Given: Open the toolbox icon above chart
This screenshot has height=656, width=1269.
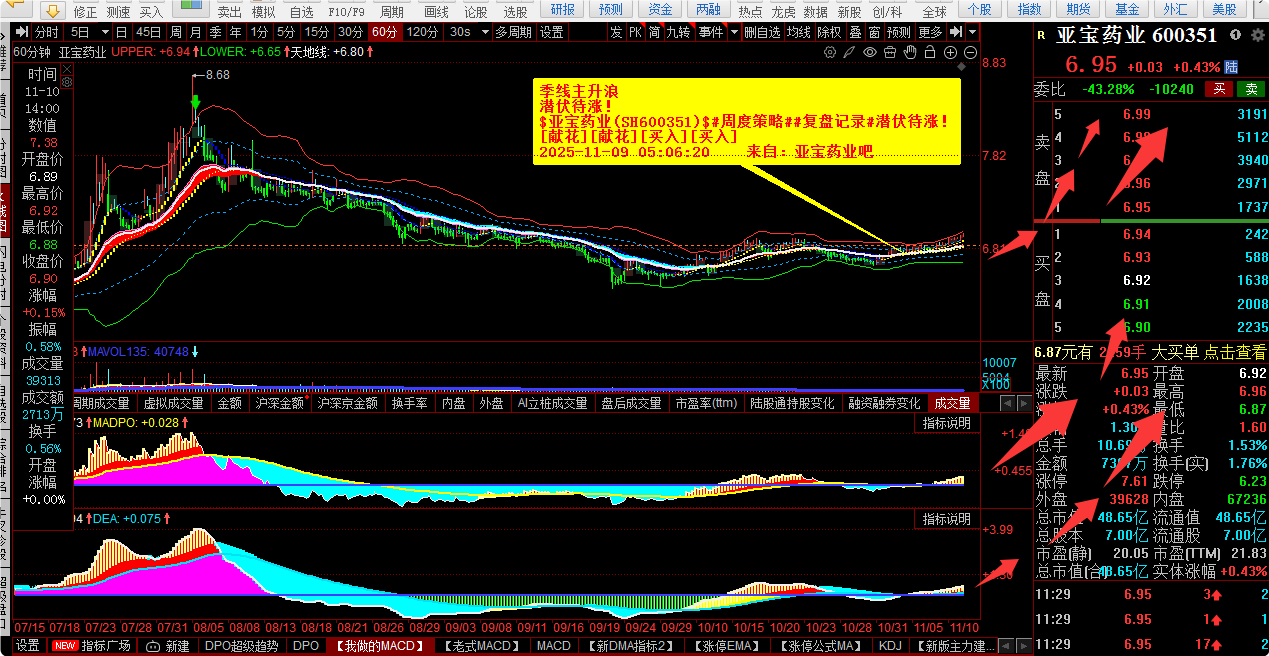Looking at the screenshot, I should 890,52.
